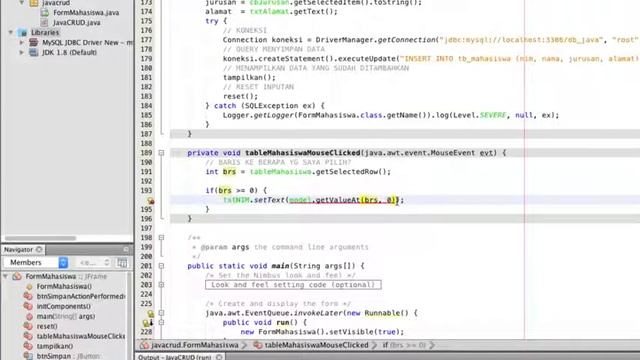This screenshot has height=360, width=640.
Task: Click the JDK 1.8 library icon
Action: point(34,52)
